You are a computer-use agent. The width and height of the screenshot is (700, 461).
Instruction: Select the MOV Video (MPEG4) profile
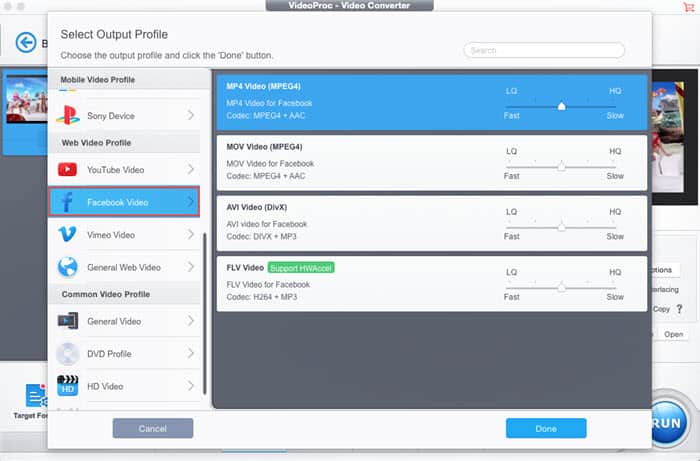pos(432,162)
